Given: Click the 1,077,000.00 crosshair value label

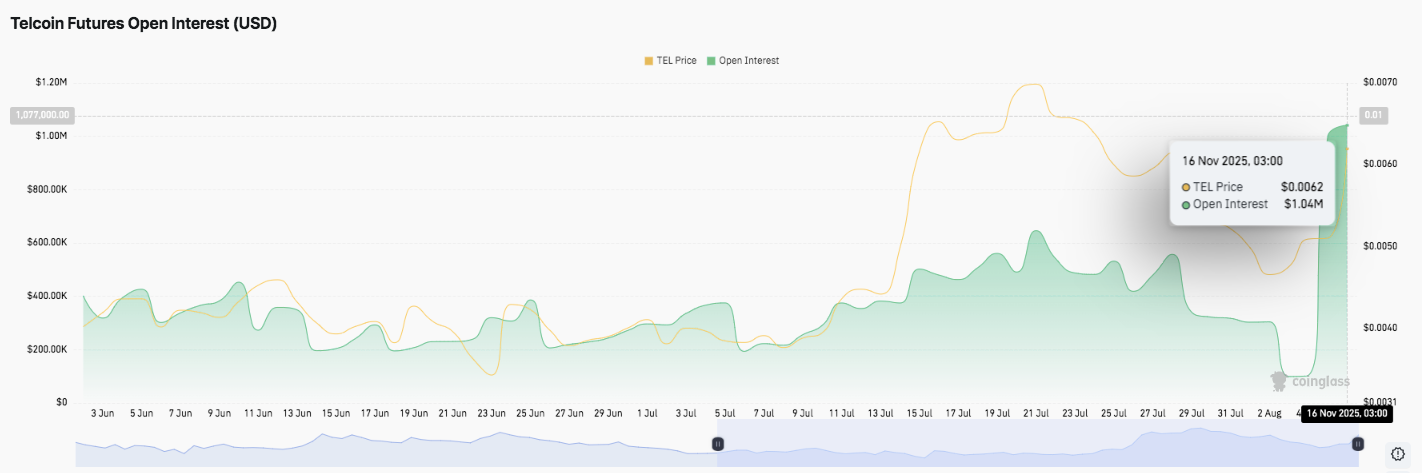Looking at the screenshot, I should (x=40, y=115).
